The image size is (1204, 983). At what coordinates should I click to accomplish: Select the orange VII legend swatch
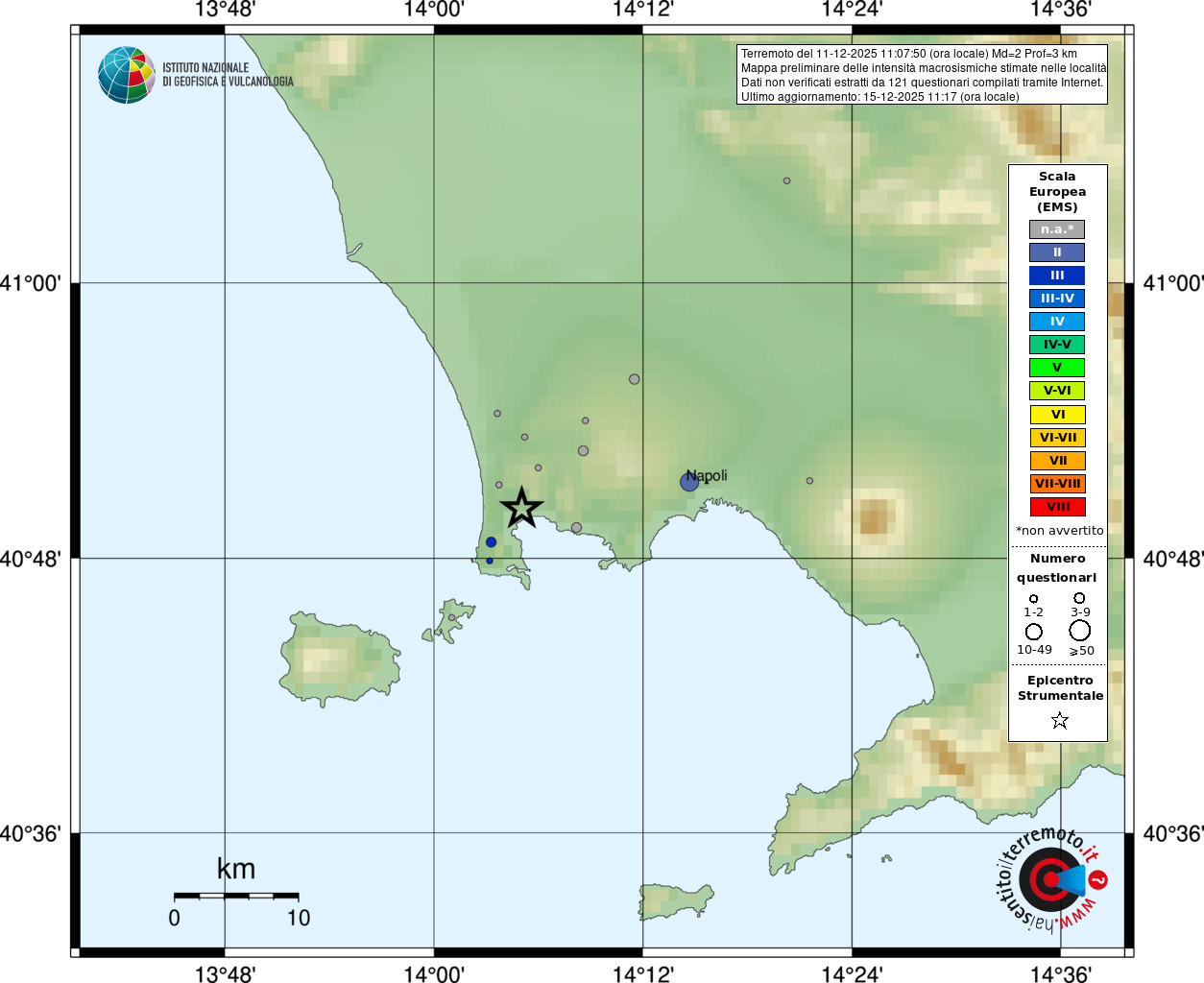[x=1057, y=461]
